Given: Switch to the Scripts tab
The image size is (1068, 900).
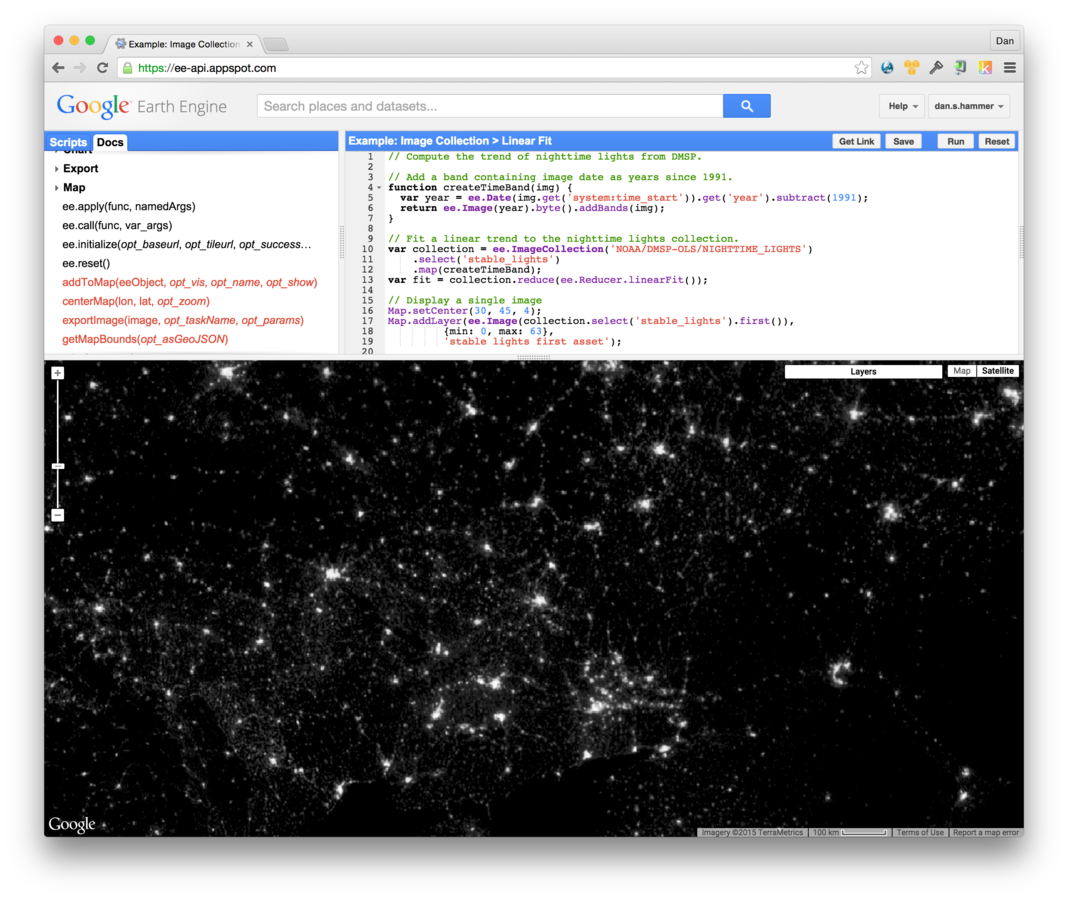Looking at the screenshot, I should pyautogui.click(x=68, y=142).
